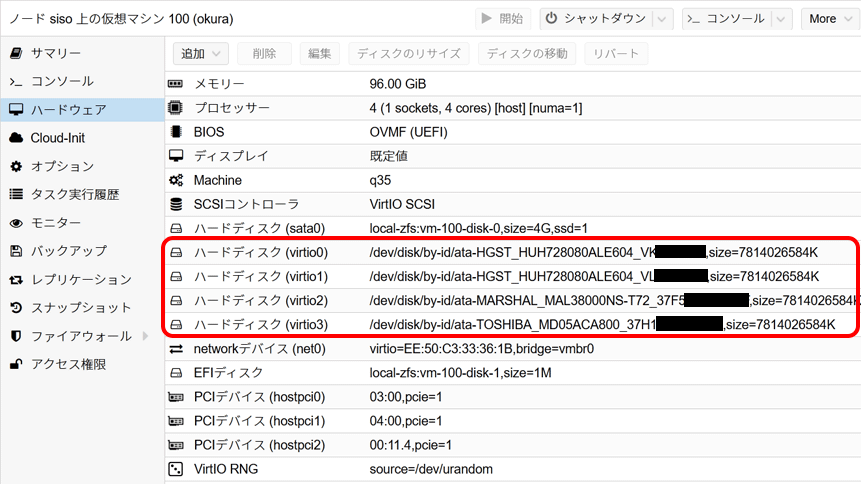Image resolution: width=861 pixels, height=484 pixels.
Task: Open the サマリー (Summary) tab
Action: tap(56, 53)
